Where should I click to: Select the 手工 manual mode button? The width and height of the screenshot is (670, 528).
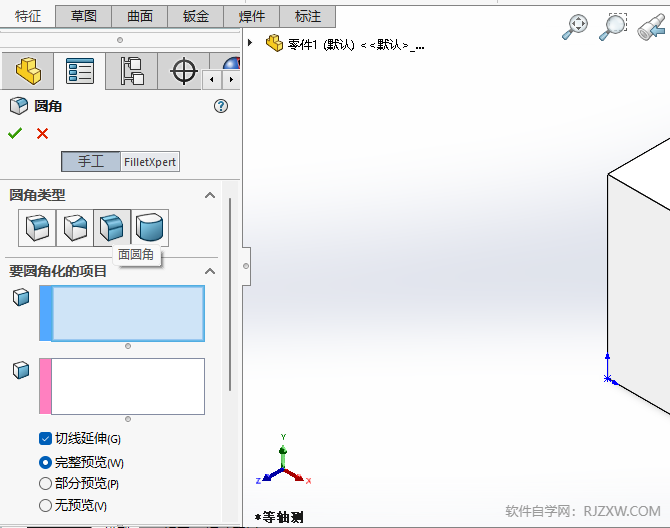click(91, 161)
